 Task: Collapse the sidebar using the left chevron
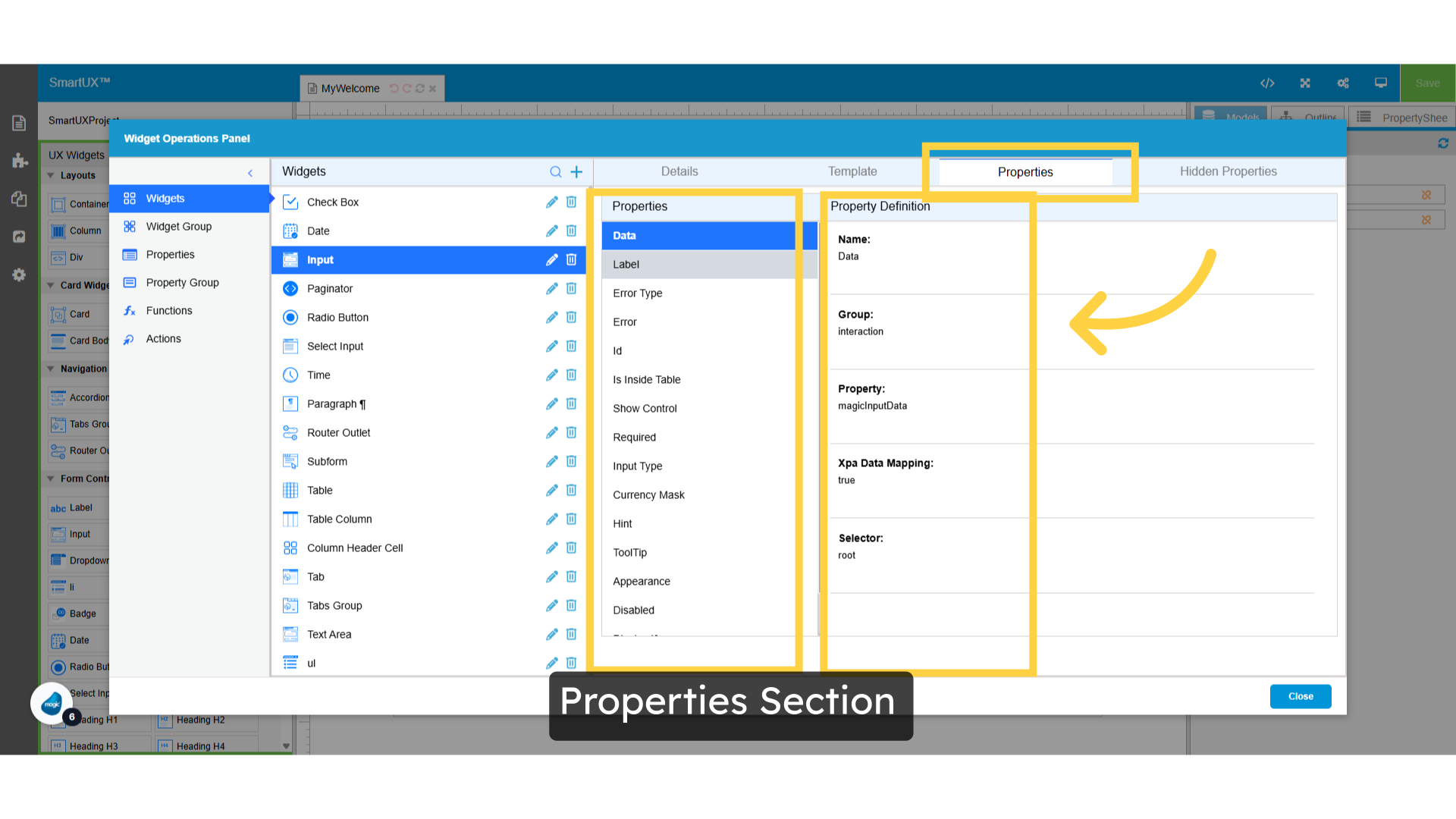point(250,172)
